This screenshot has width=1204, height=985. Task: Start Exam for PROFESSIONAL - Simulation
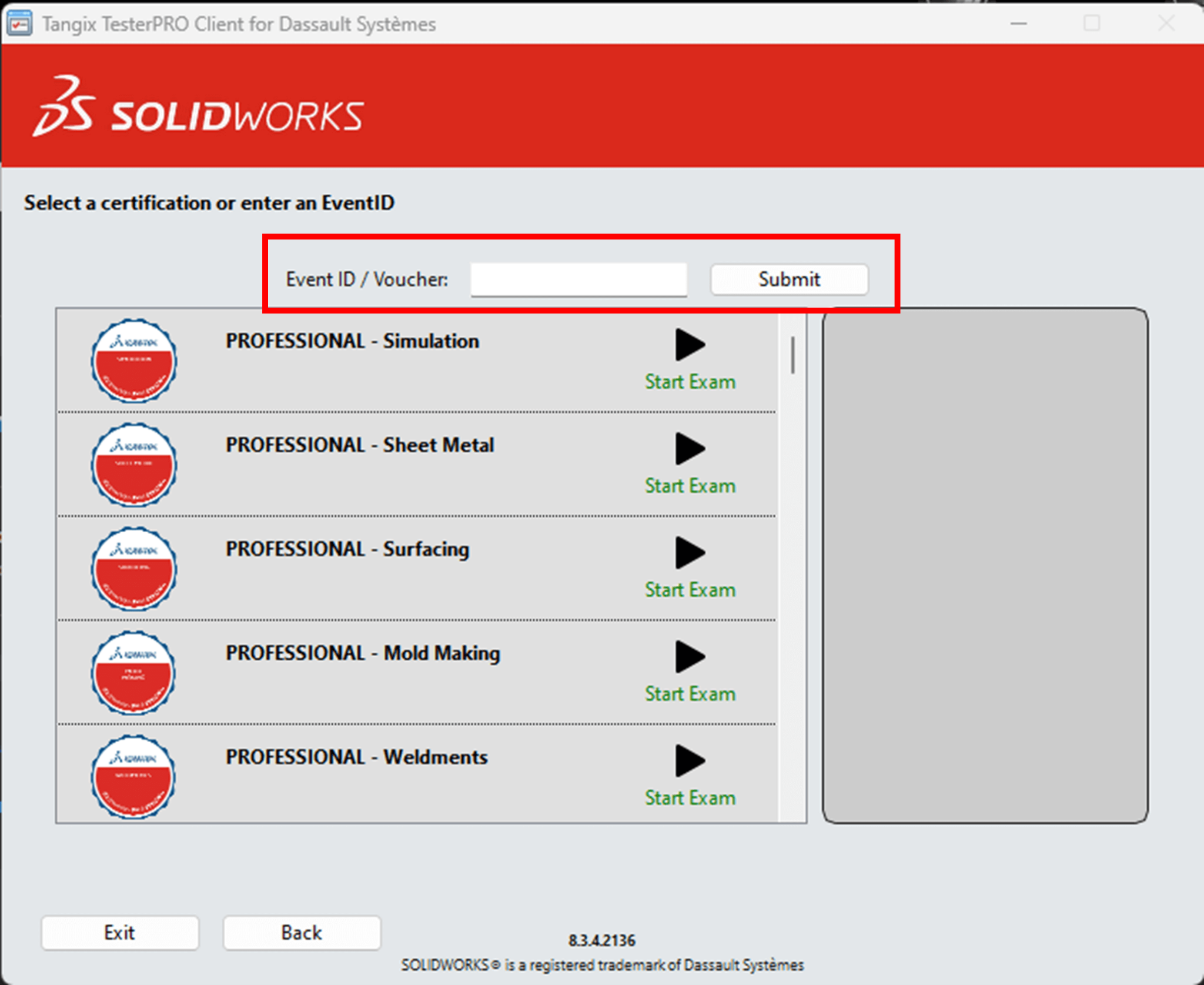tap(689, 382)
